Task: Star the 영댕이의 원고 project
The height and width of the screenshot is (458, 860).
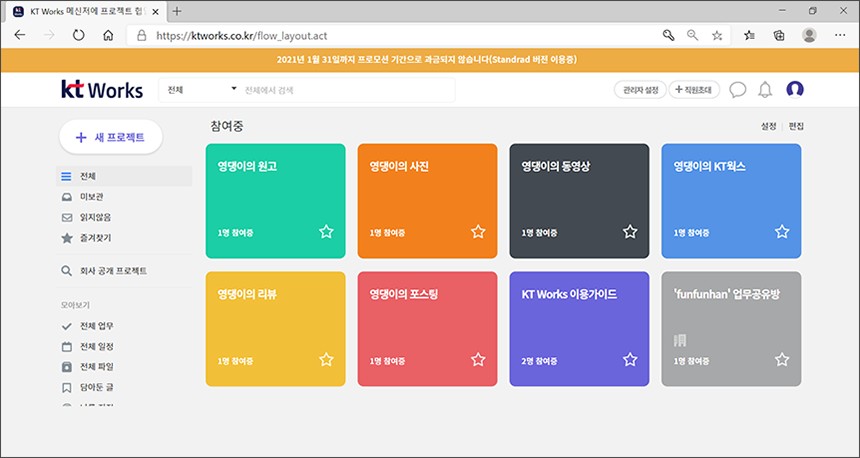Action: [x=326, y=231]
